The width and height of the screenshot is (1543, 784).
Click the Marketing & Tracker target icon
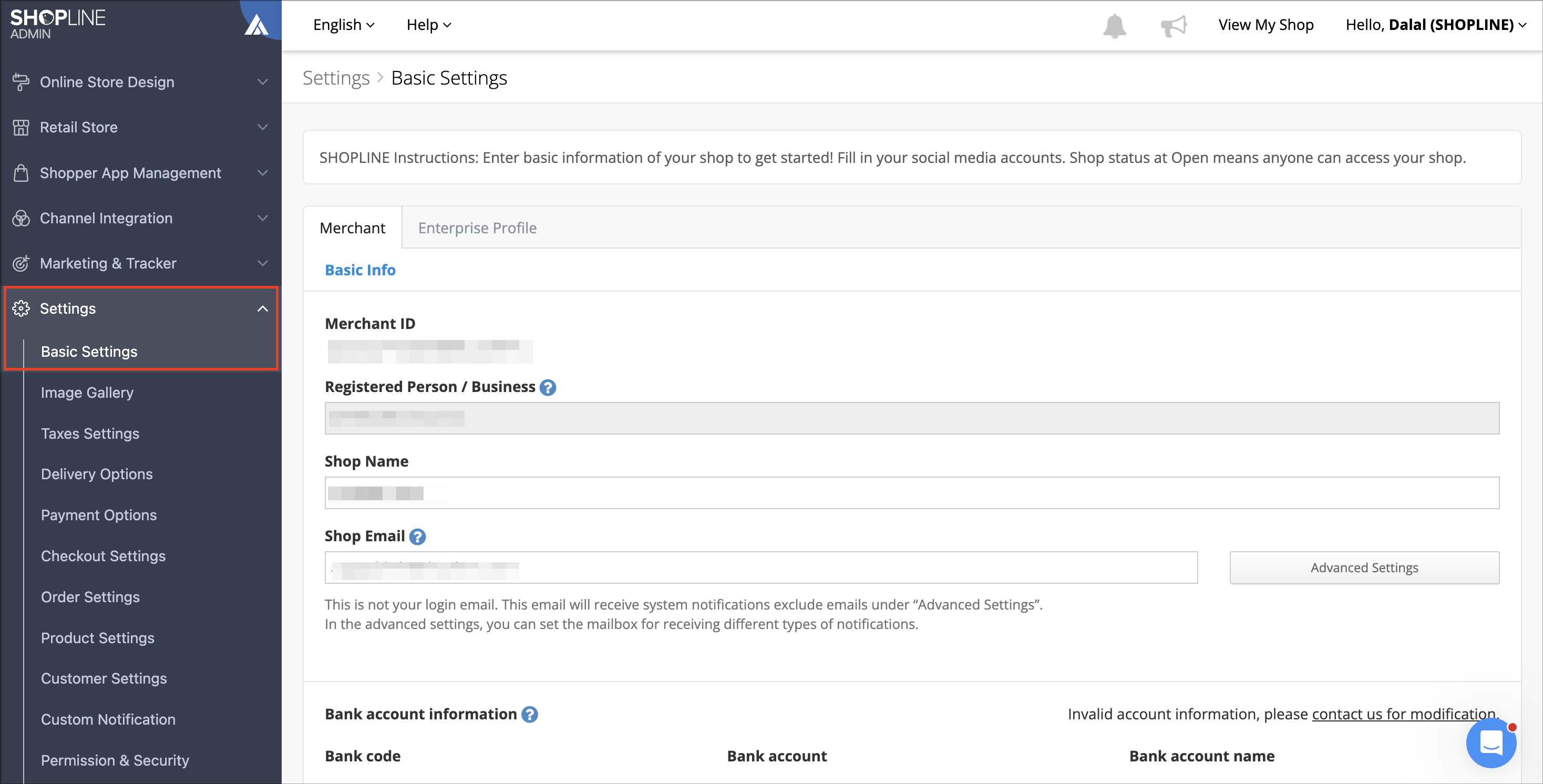21,264
